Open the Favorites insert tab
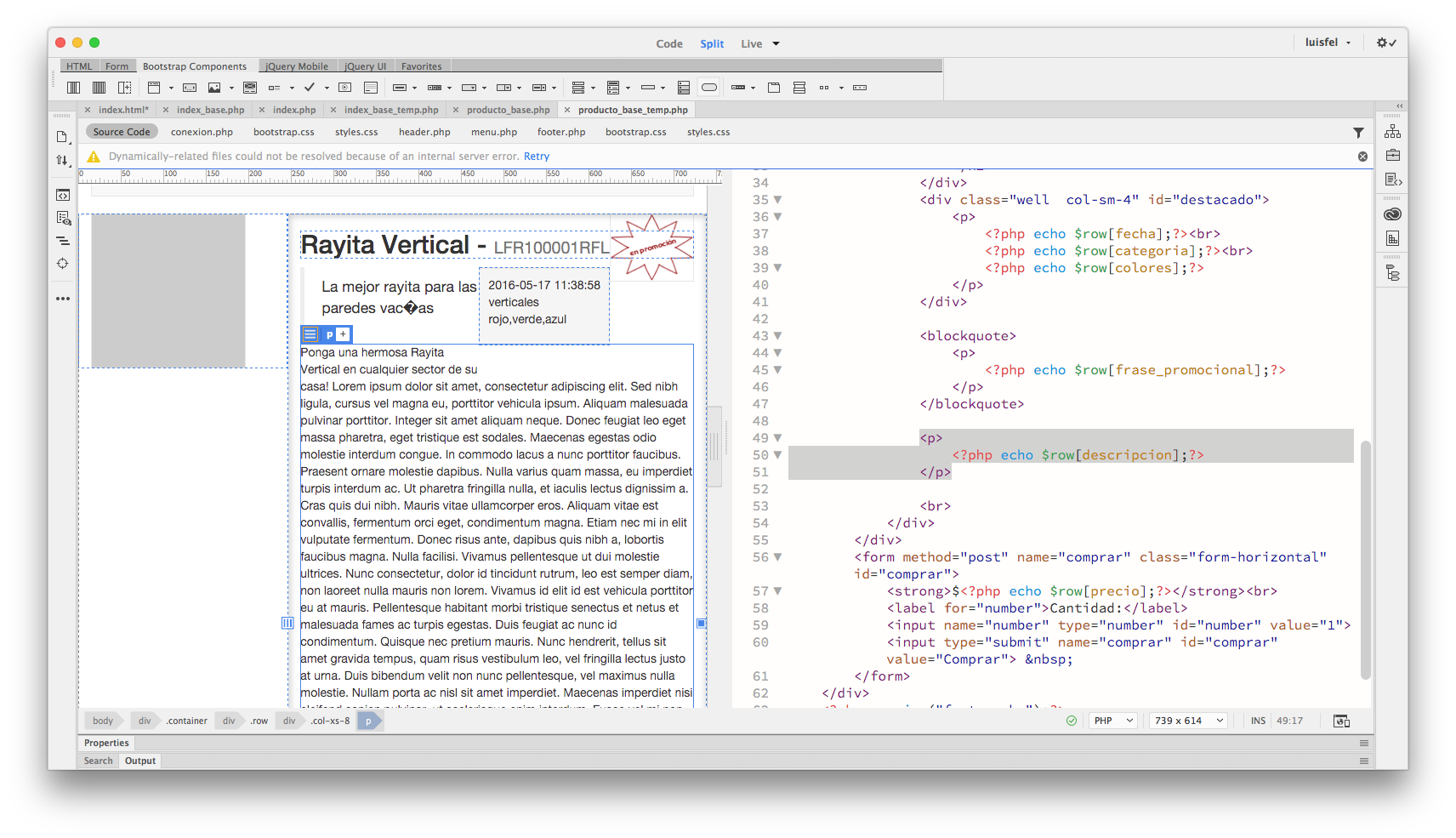The width and height of the screenshot is (1456, 838). tap(421, 66)
